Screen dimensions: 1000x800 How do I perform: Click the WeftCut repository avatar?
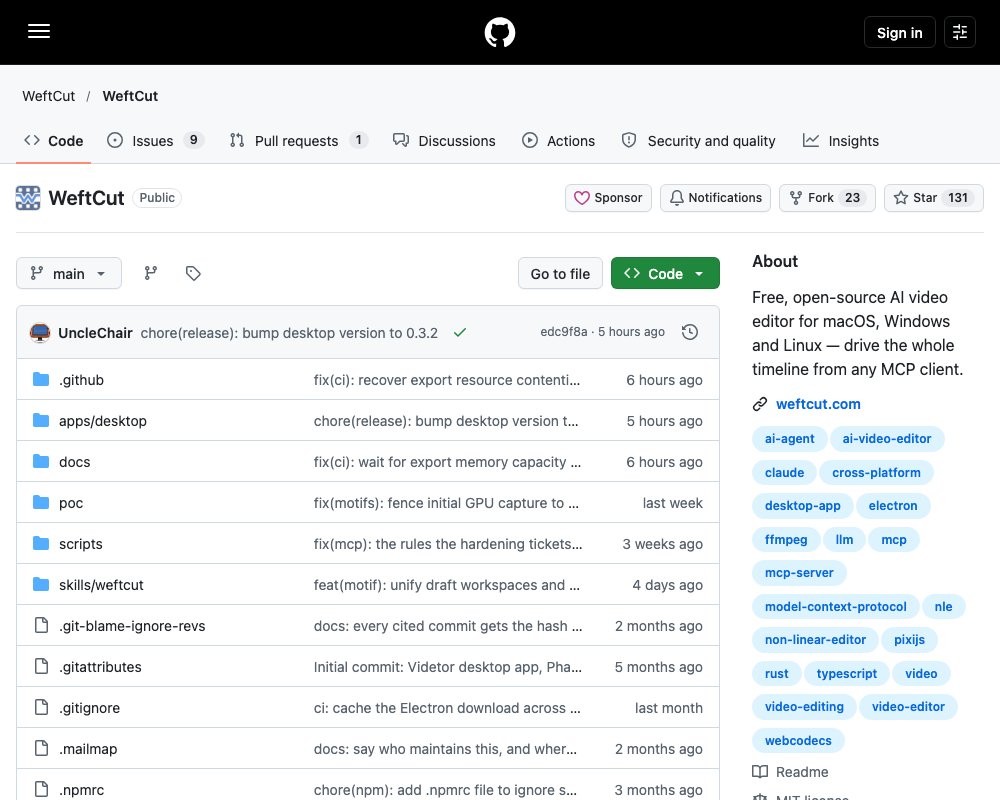[28, 198]
